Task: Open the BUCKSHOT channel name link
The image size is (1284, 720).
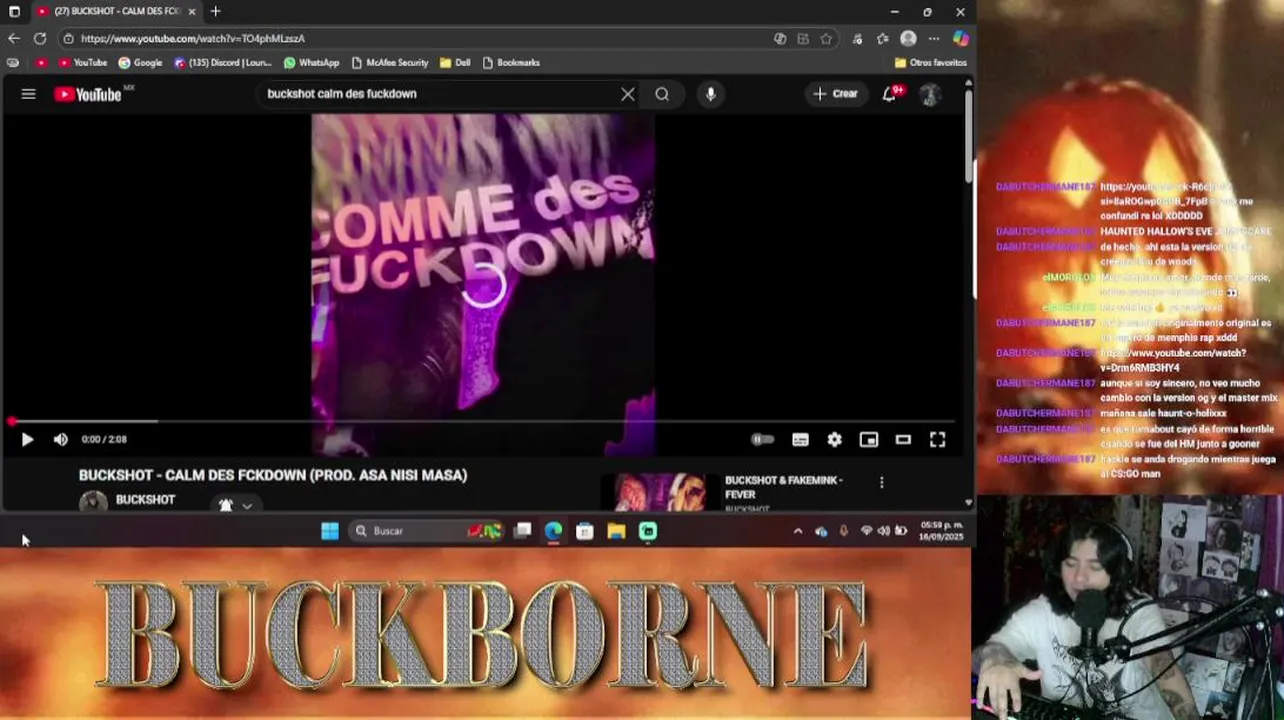Action: point(145,499)
